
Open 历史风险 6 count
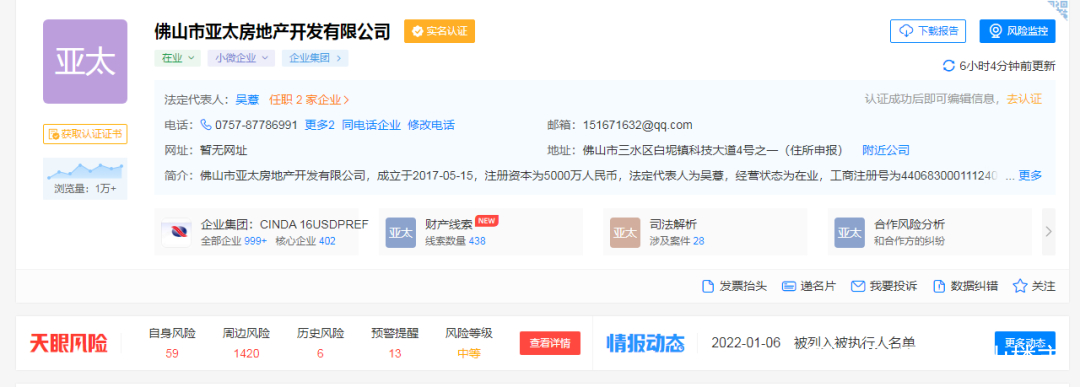click(x=320, y=354)
